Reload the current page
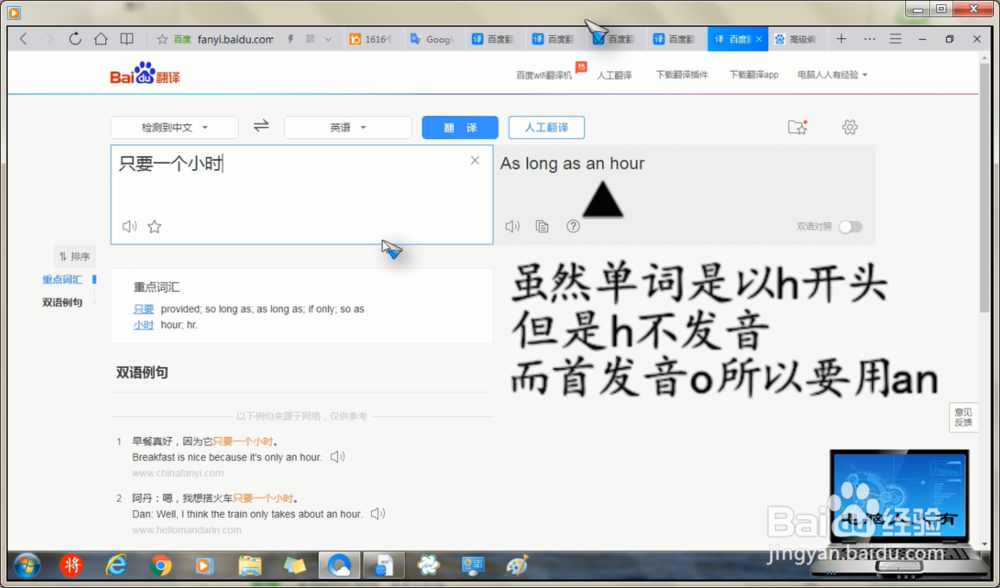 click(x=75, y=39)
